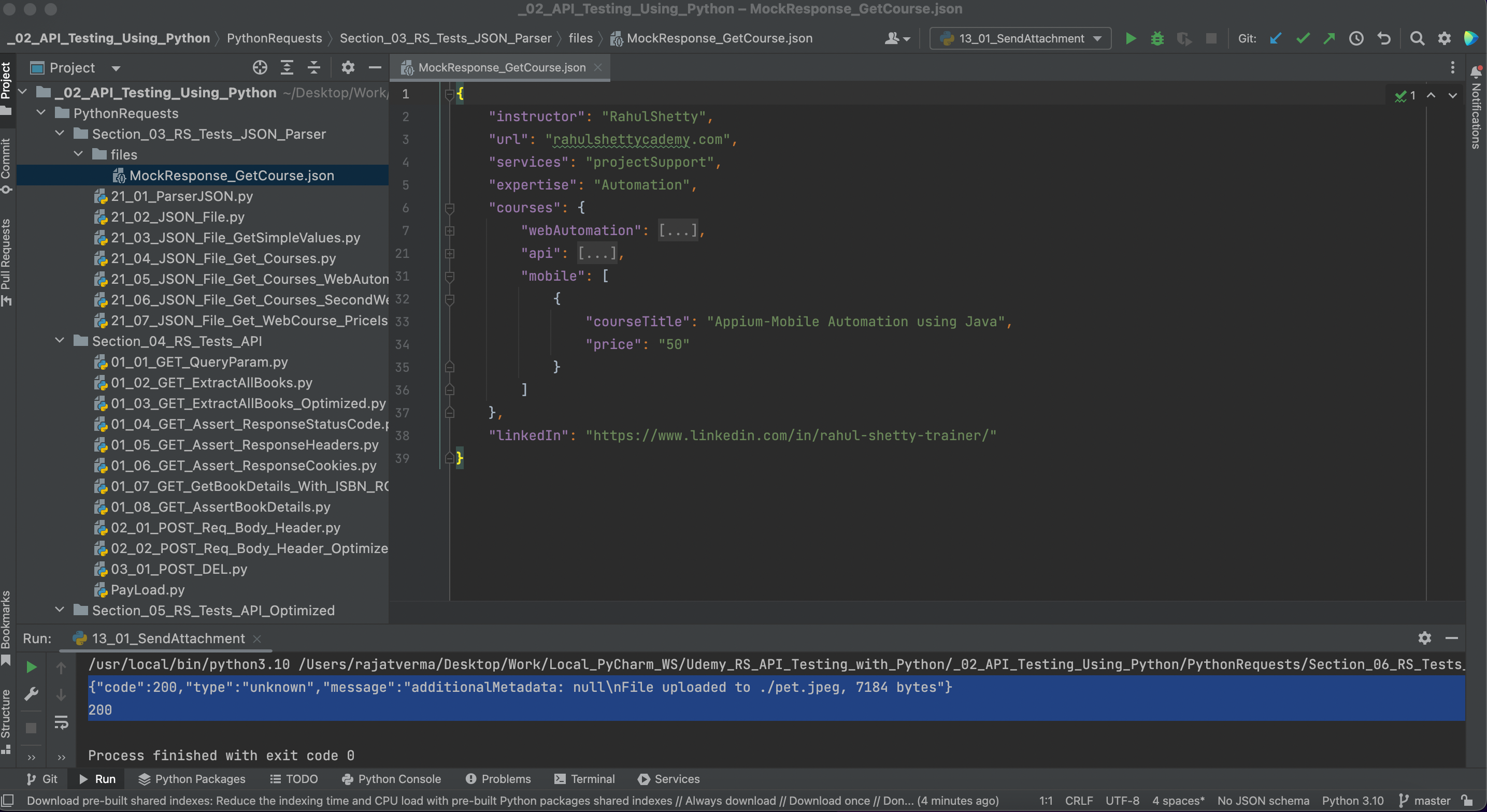Open the Pull Requests sidebar tab
Screen dimensions: 1487x812
[x=6, y=263]
